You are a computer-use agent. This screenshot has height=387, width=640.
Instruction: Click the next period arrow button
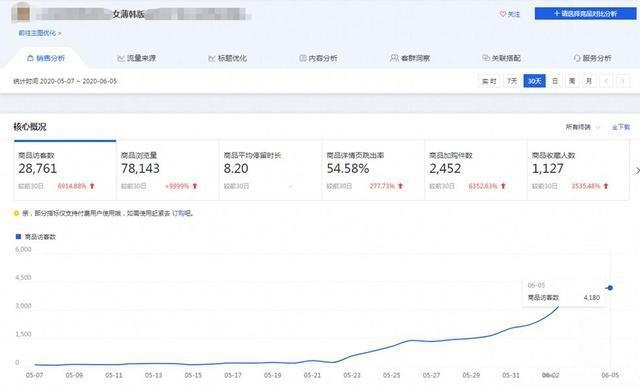623,81
